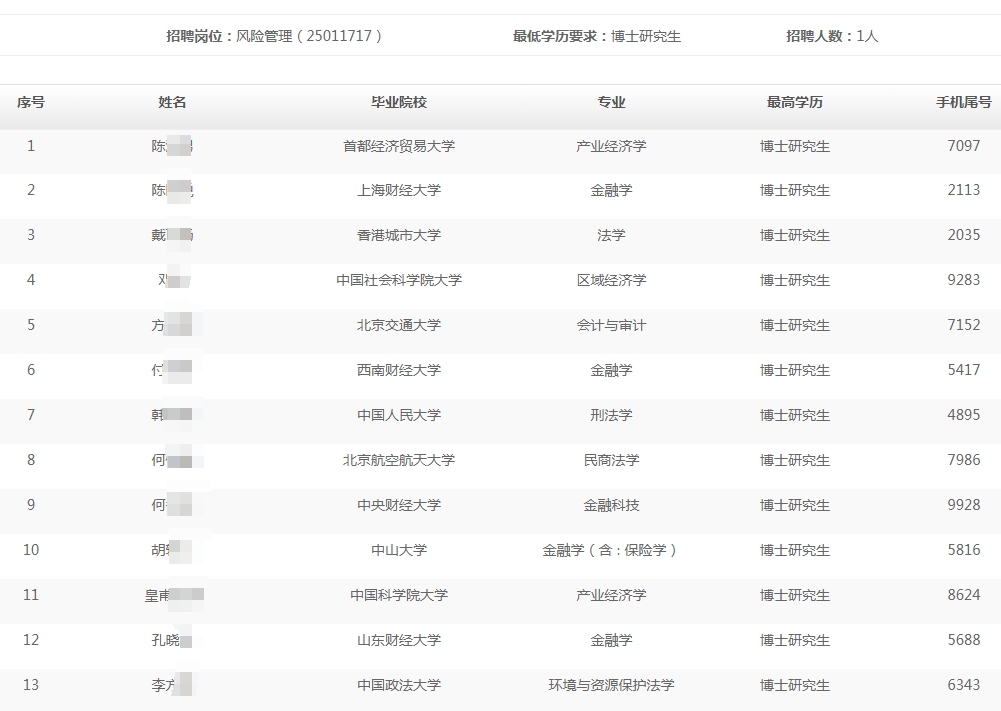Select phone tail number 8624
Viewport: 1001px width, 711px height.
pos(963,595)
